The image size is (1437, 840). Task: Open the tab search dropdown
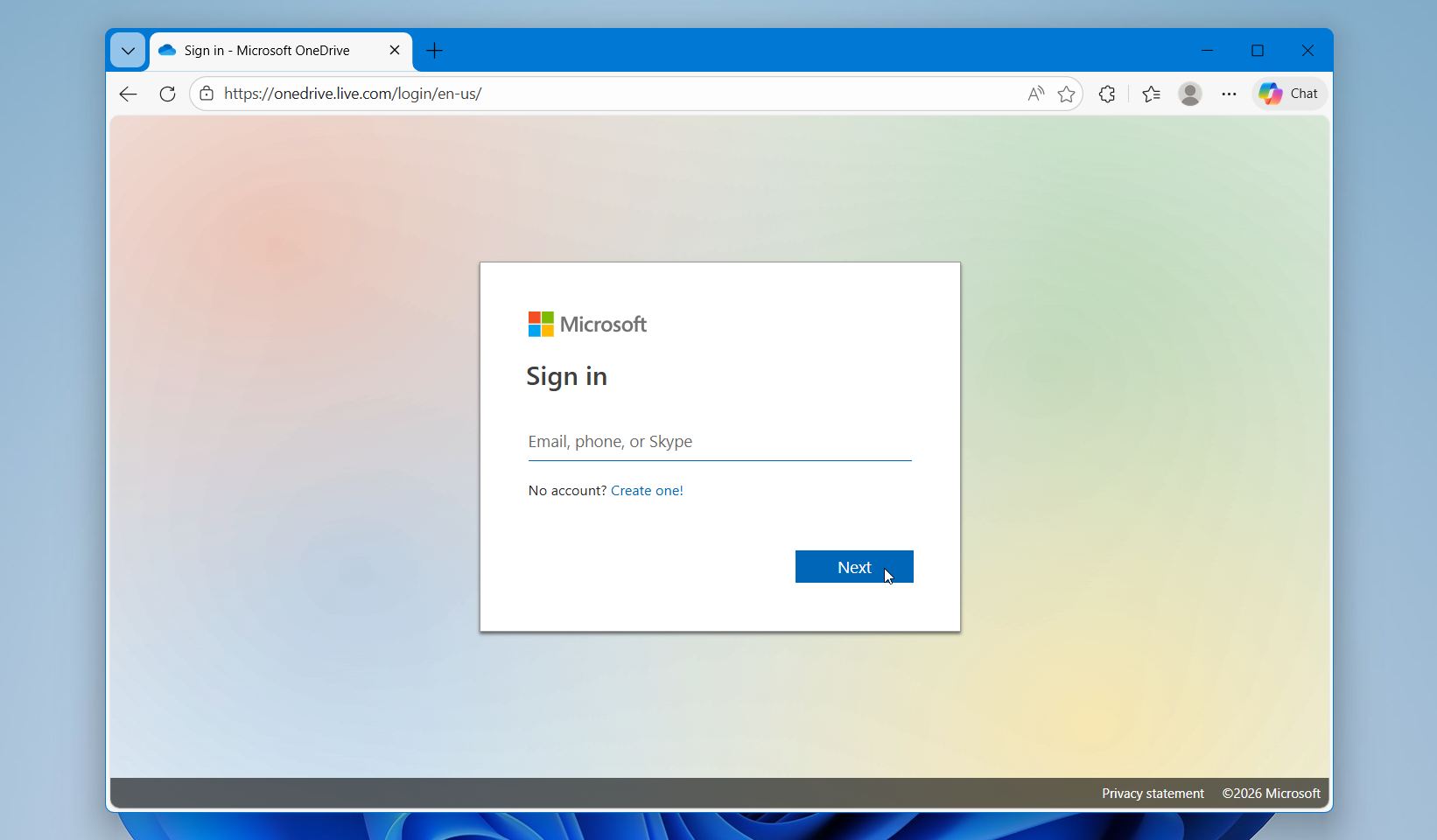tap(127, 50)
